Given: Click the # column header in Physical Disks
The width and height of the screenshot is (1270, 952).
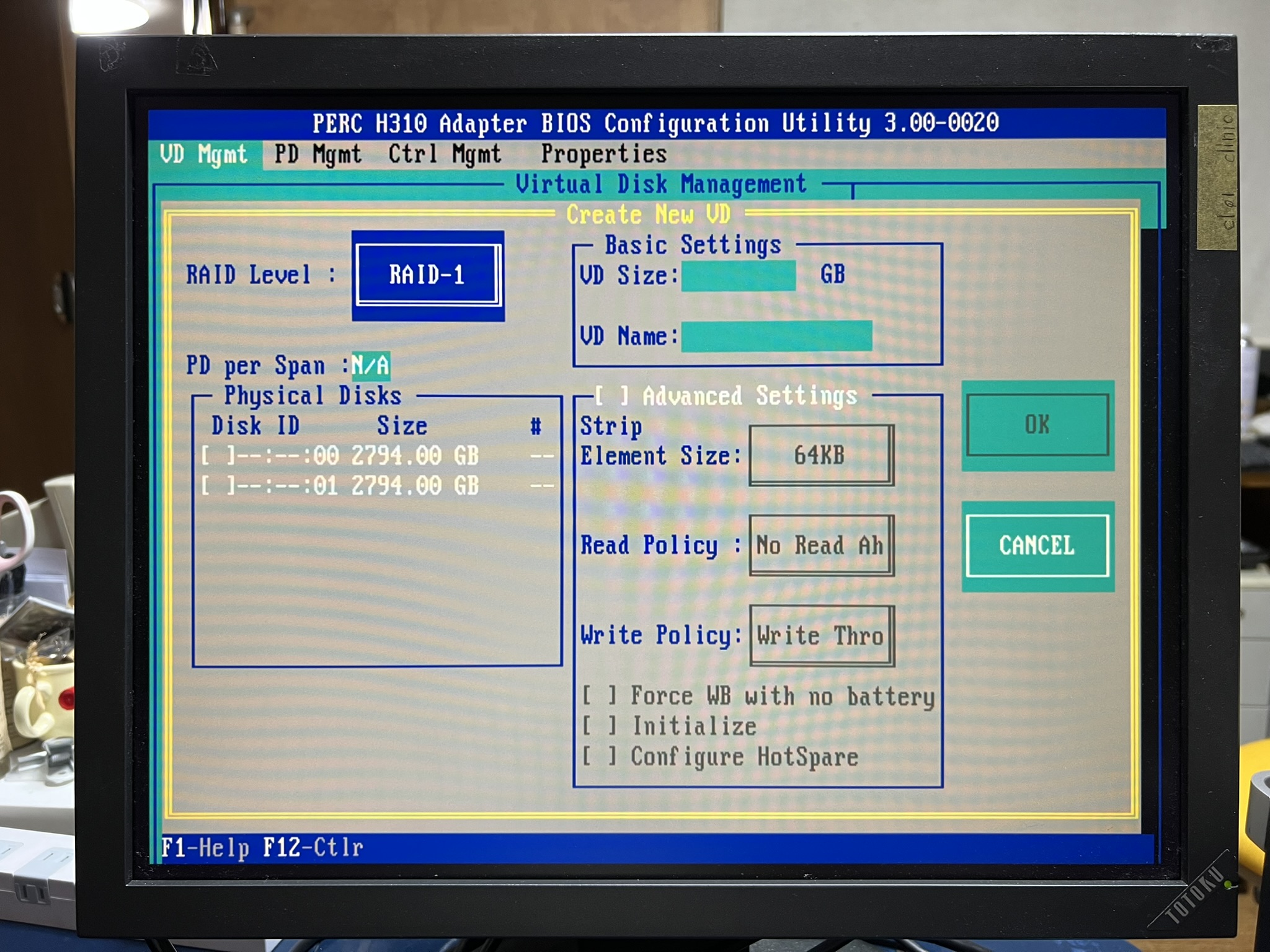Looking at the screenshot, I should (x=536, y=426).
